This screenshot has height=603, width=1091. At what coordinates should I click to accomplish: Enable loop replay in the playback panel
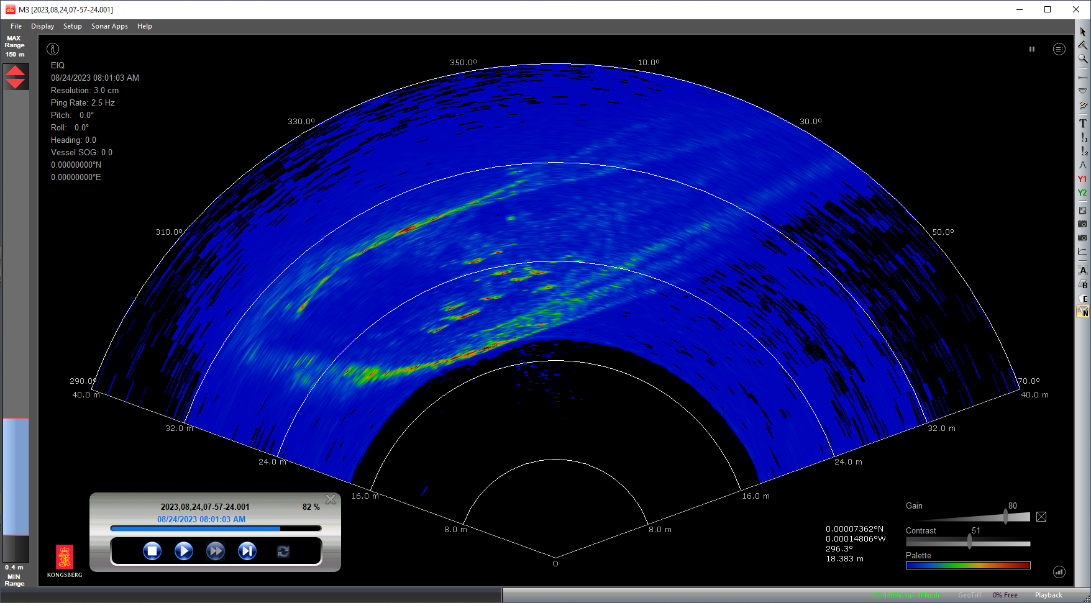click(283, 550)
